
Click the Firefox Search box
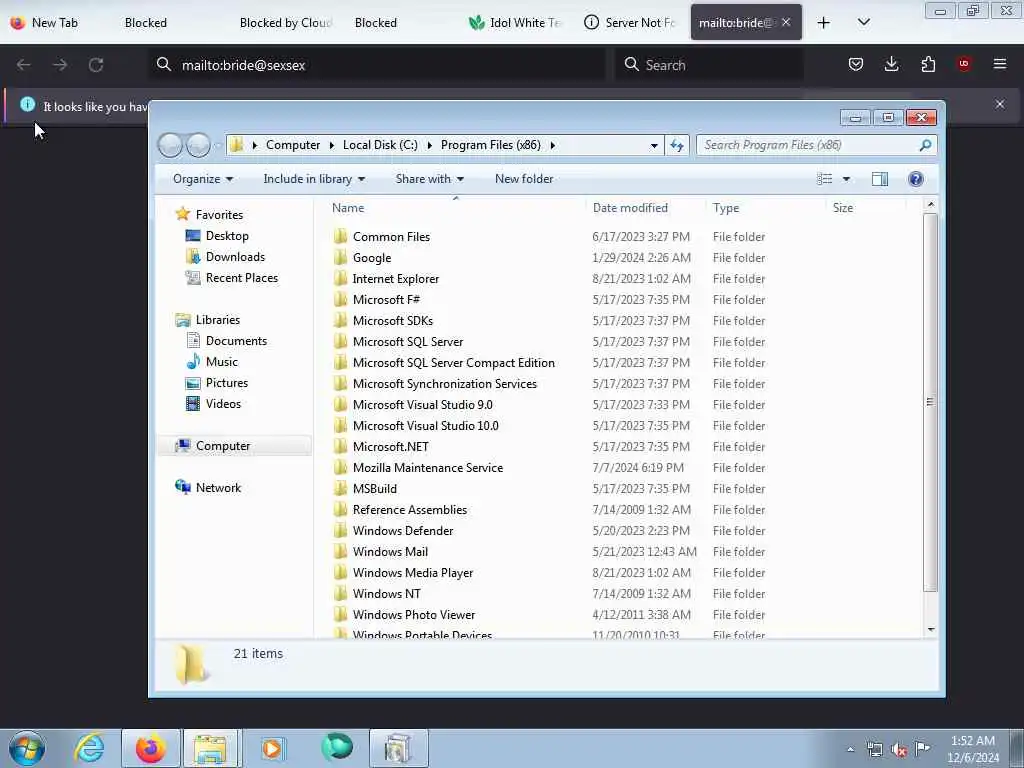[x=709, y=65]
